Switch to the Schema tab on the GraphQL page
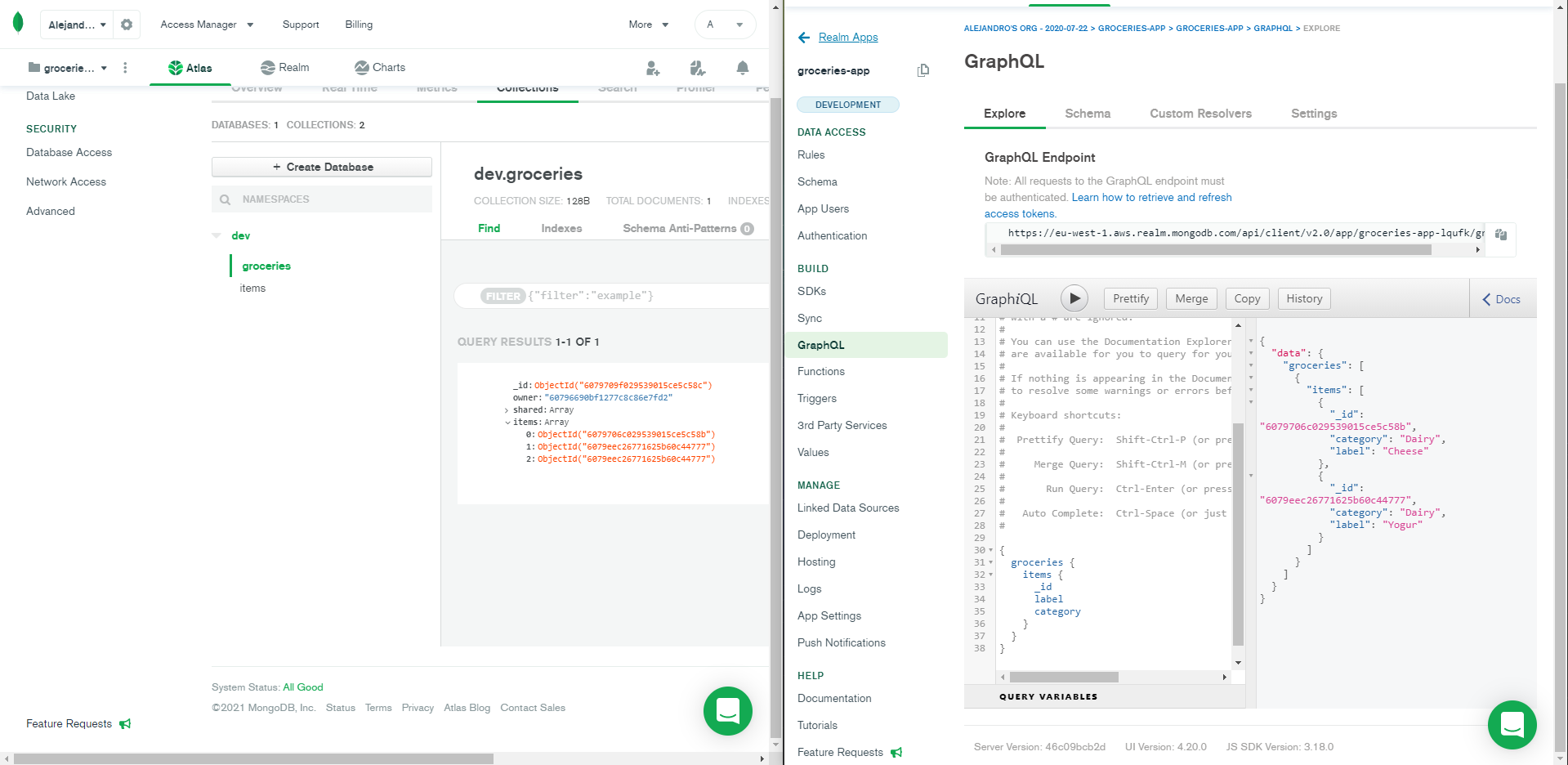 click(1087, 114)
